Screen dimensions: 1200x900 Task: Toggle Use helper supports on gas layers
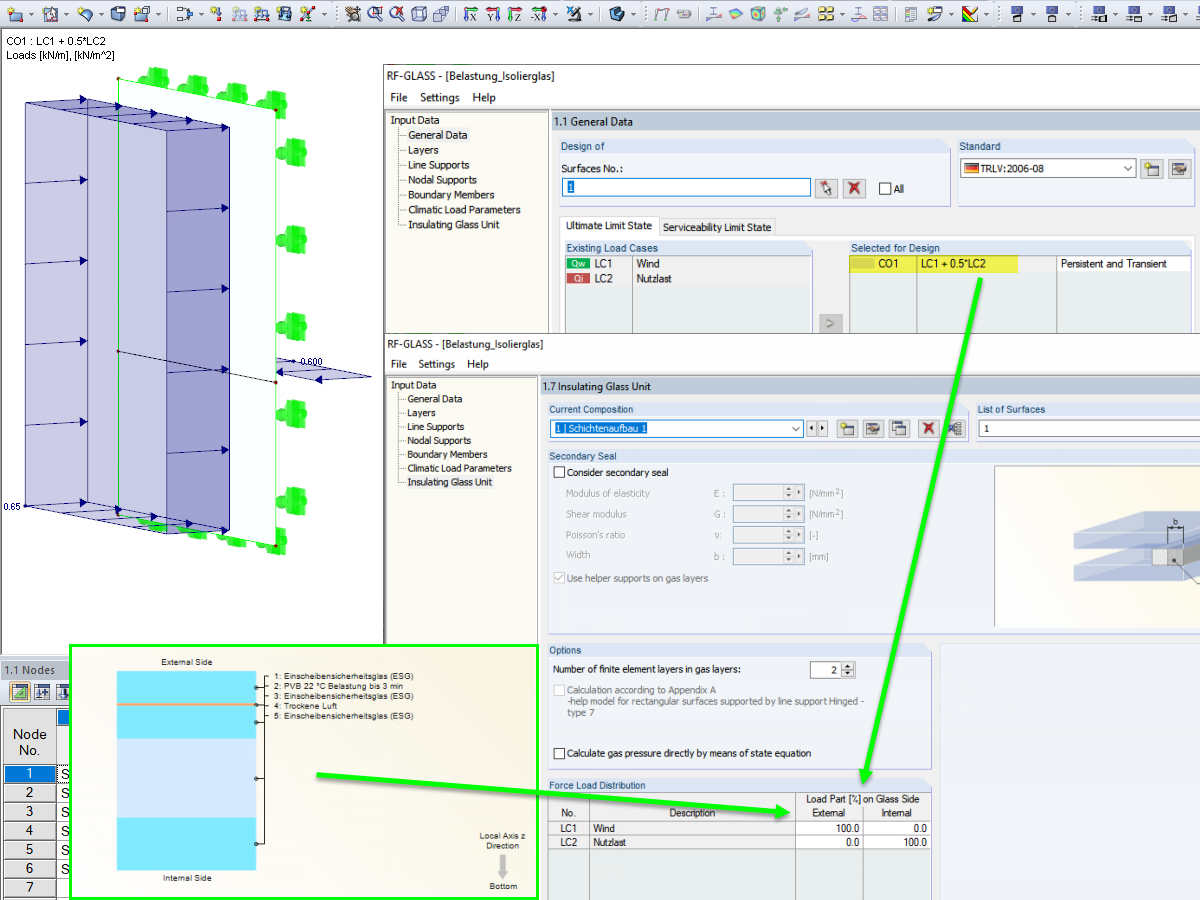559,578
